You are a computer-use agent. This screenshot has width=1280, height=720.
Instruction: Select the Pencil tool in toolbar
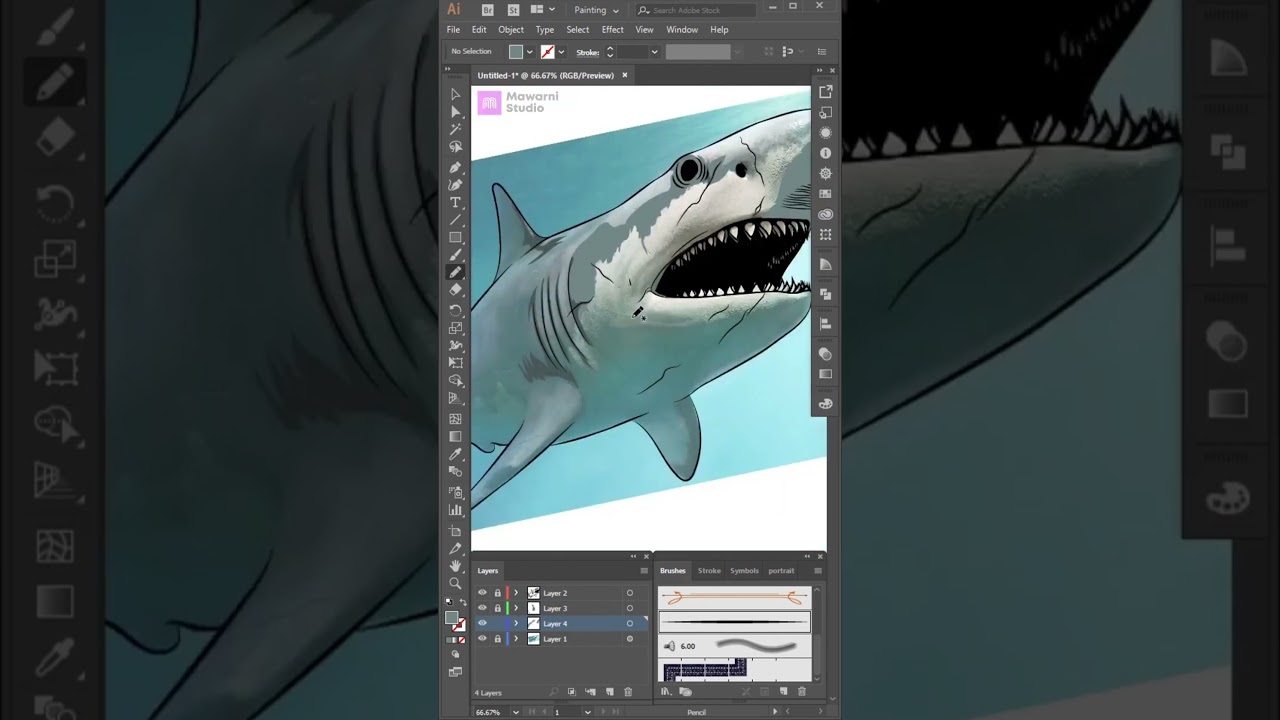pos(455,272)
